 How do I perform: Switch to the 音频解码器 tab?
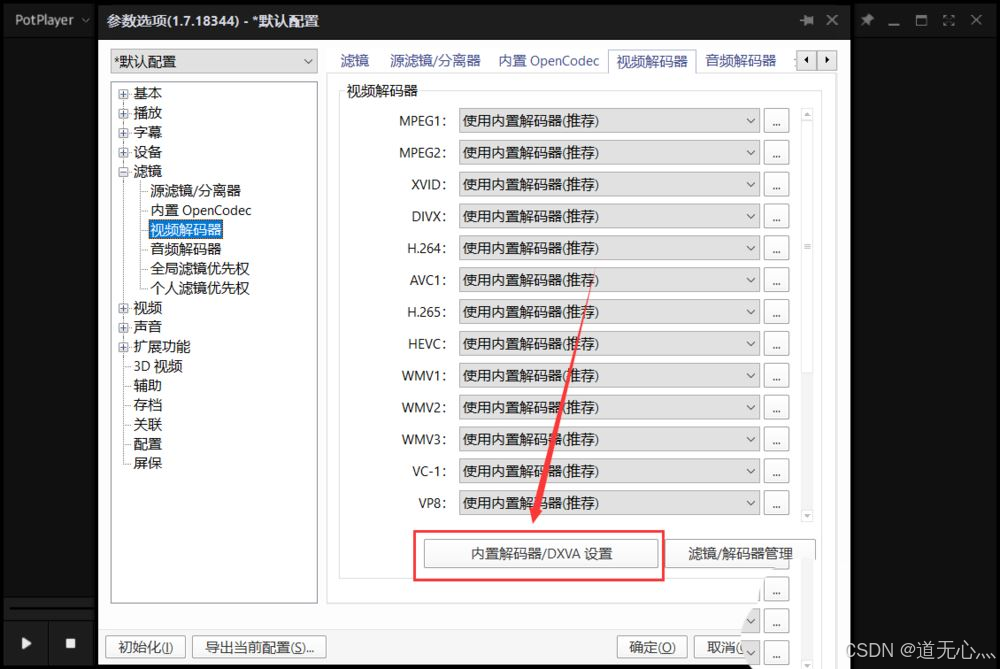click(740, 61)
